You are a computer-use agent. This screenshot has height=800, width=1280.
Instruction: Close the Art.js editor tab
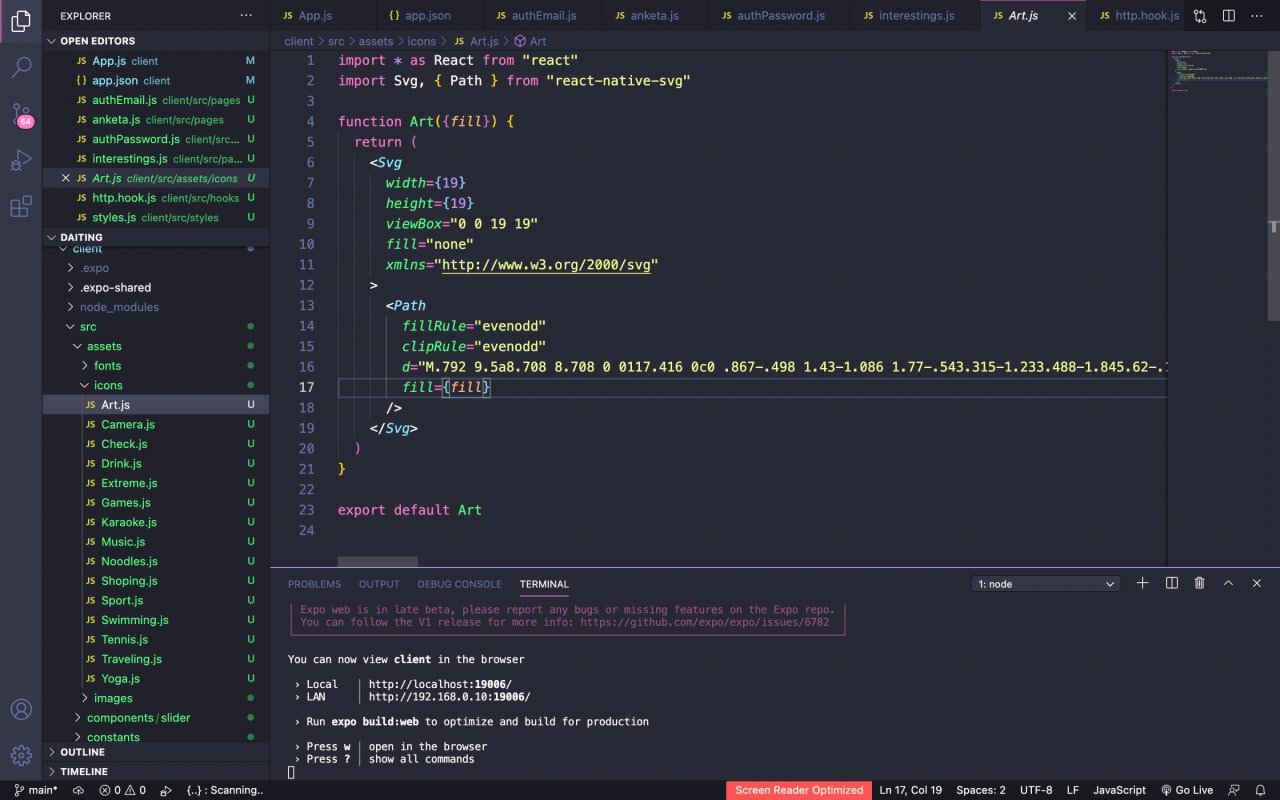(x=1073, y=16)
